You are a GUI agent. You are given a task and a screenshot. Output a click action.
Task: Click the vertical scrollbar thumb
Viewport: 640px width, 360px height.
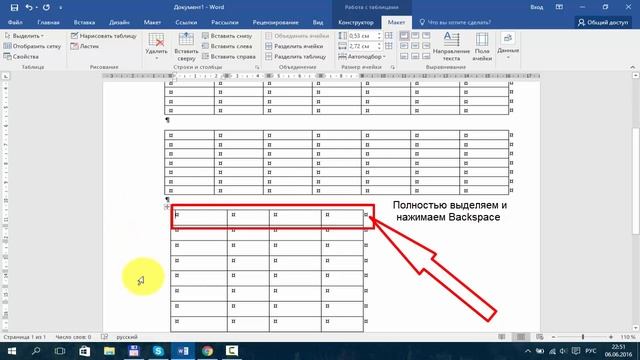pyautogui.click(x=636, y=181)
